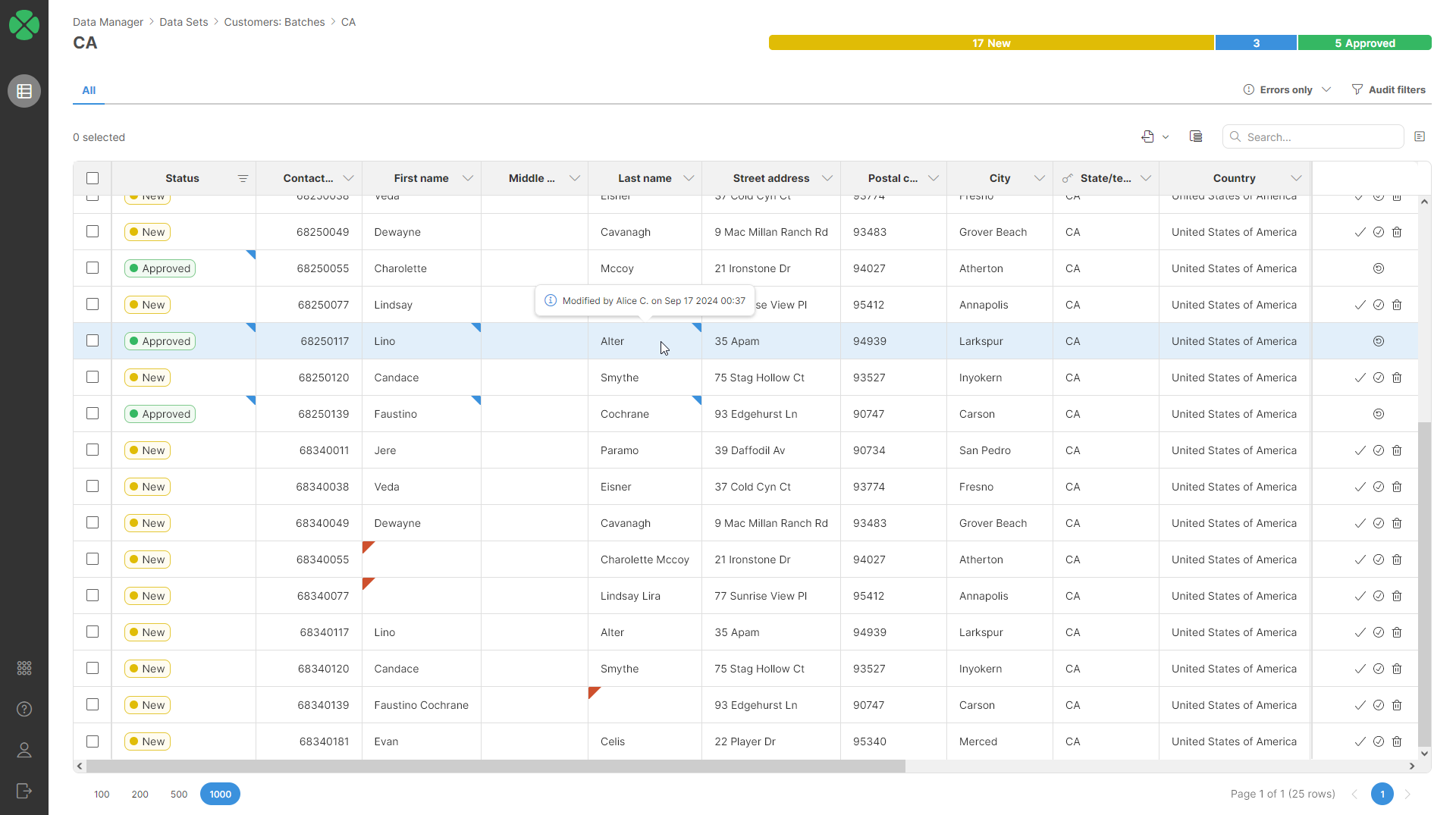Log out using the sign-out icon
Screen dimensions: 1456x815
[x=24, y=791]
